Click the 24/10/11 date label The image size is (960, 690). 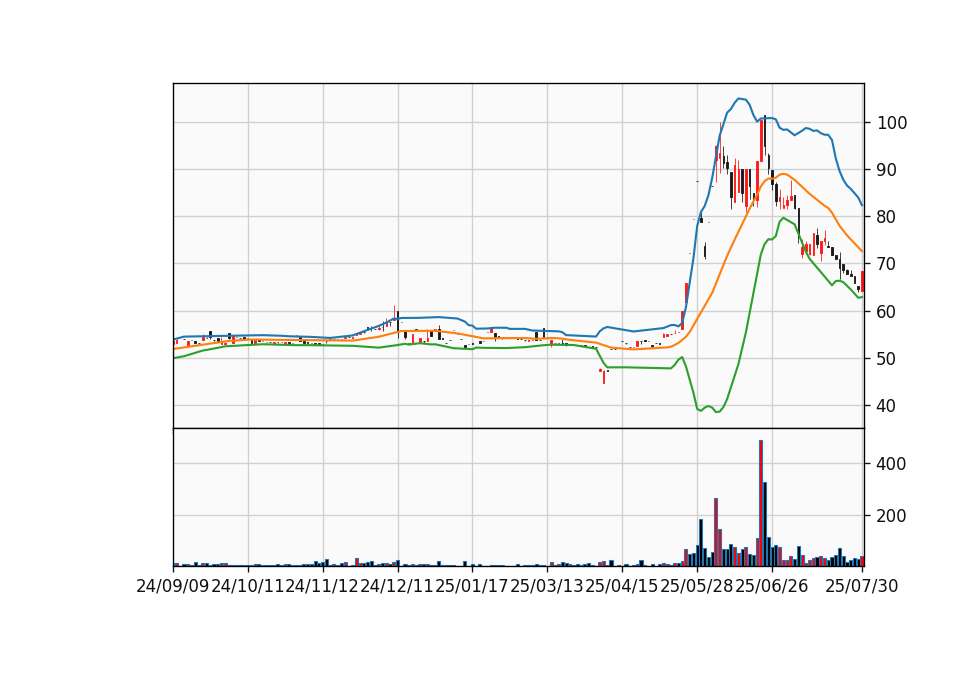pos(248,587)
